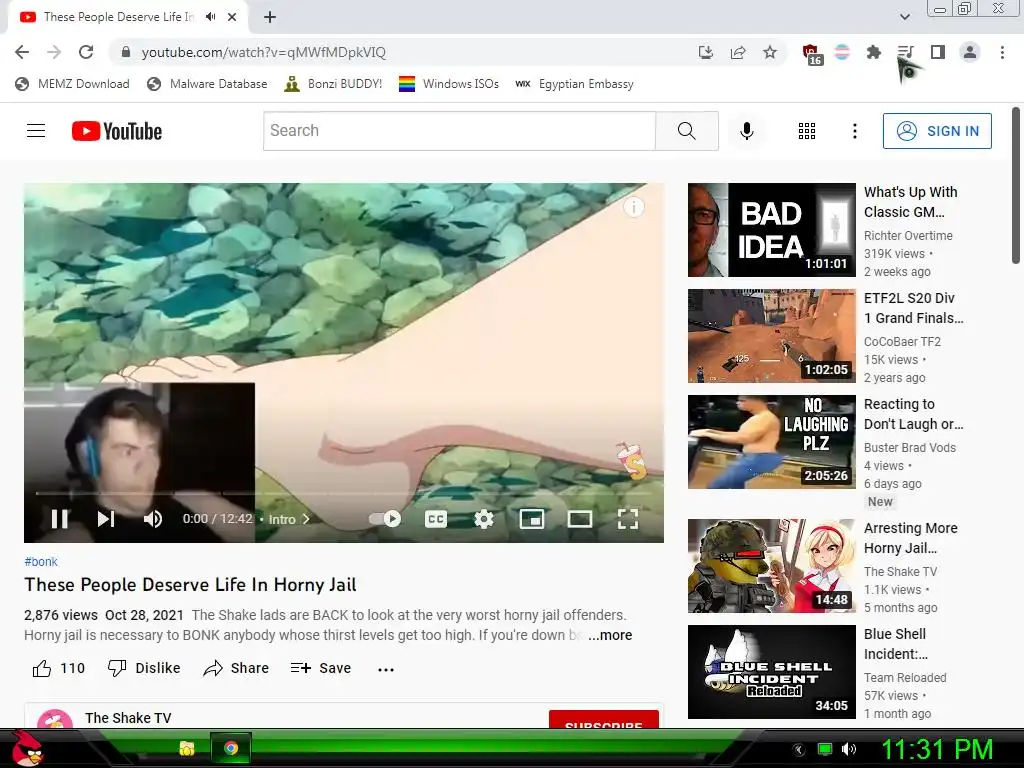The width and height of the screenshot is (1024, 768).
Task: Focus the YouTube Search field
Action: pos(459,131)
